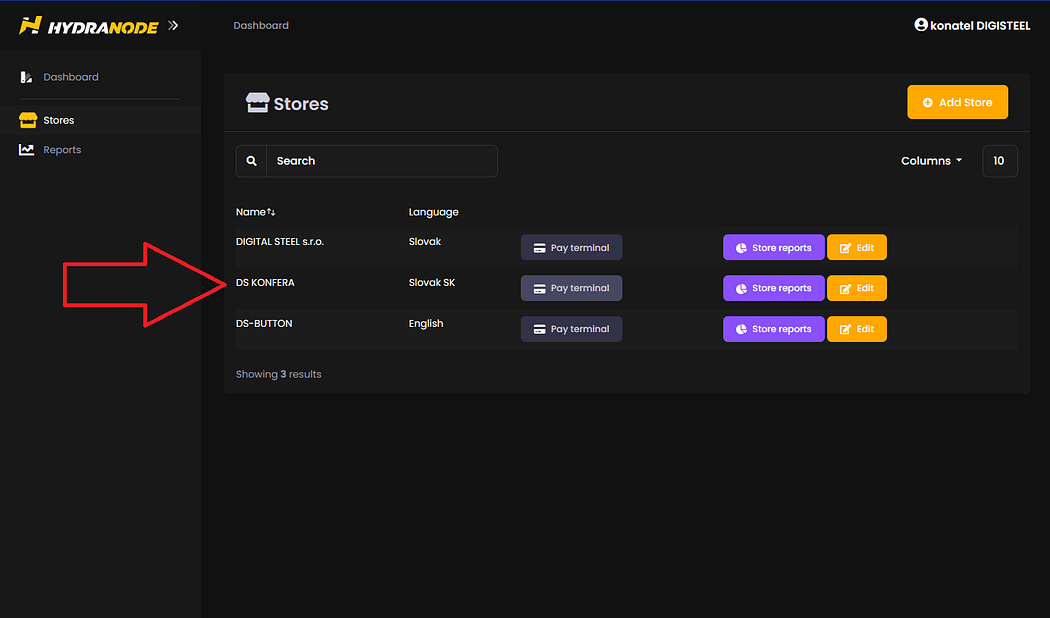View Store reports for DIGITAL STEEL s.r.o.
Image resolution: width=1050 pixels, height=618 pixels.
pyautogui.click(x=773, y=248)
